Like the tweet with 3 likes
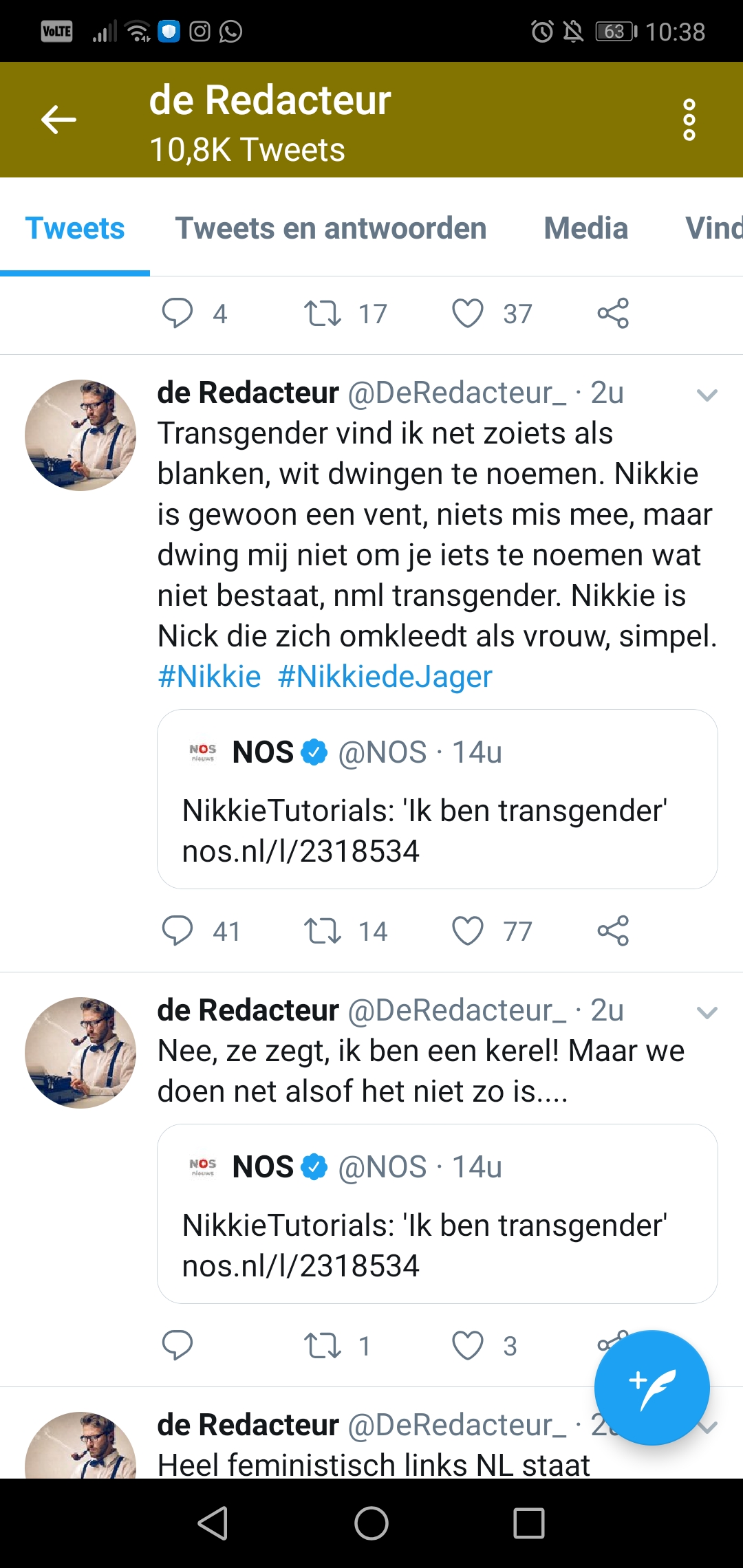743x1568 pixels. [x=468, y=1345]
